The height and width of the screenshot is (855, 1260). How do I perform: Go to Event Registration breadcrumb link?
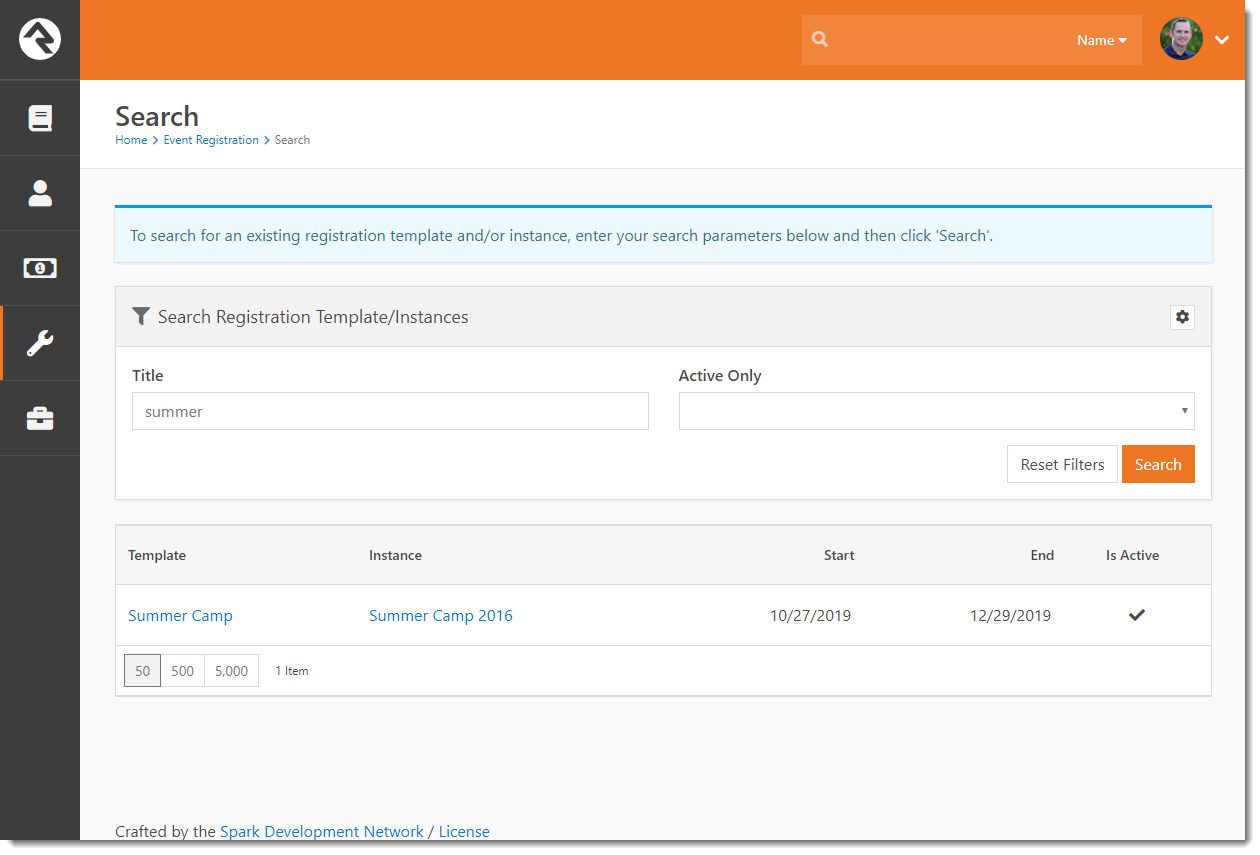pyautogui.click(x=211, y=140)
